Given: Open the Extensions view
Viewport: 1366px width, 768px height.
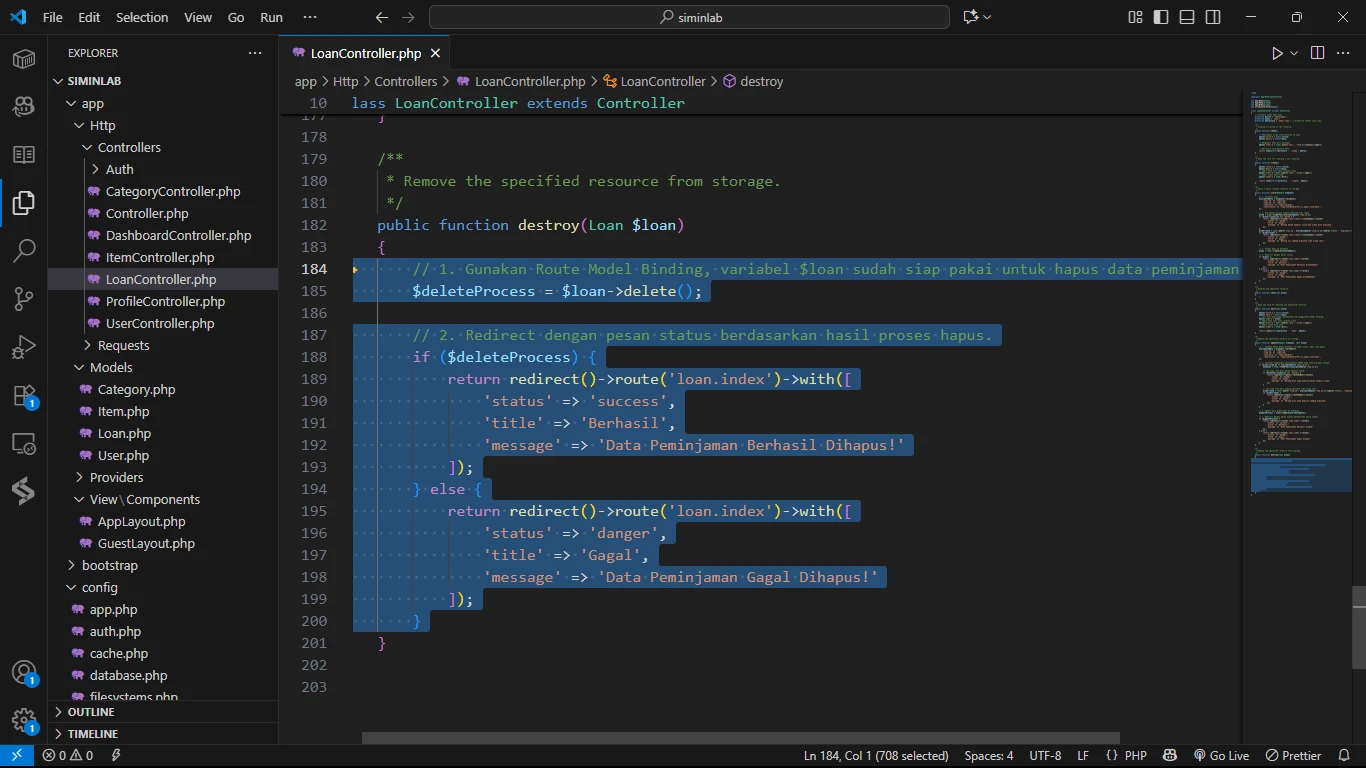Looking at the screenshot, I should coord(24,396).
